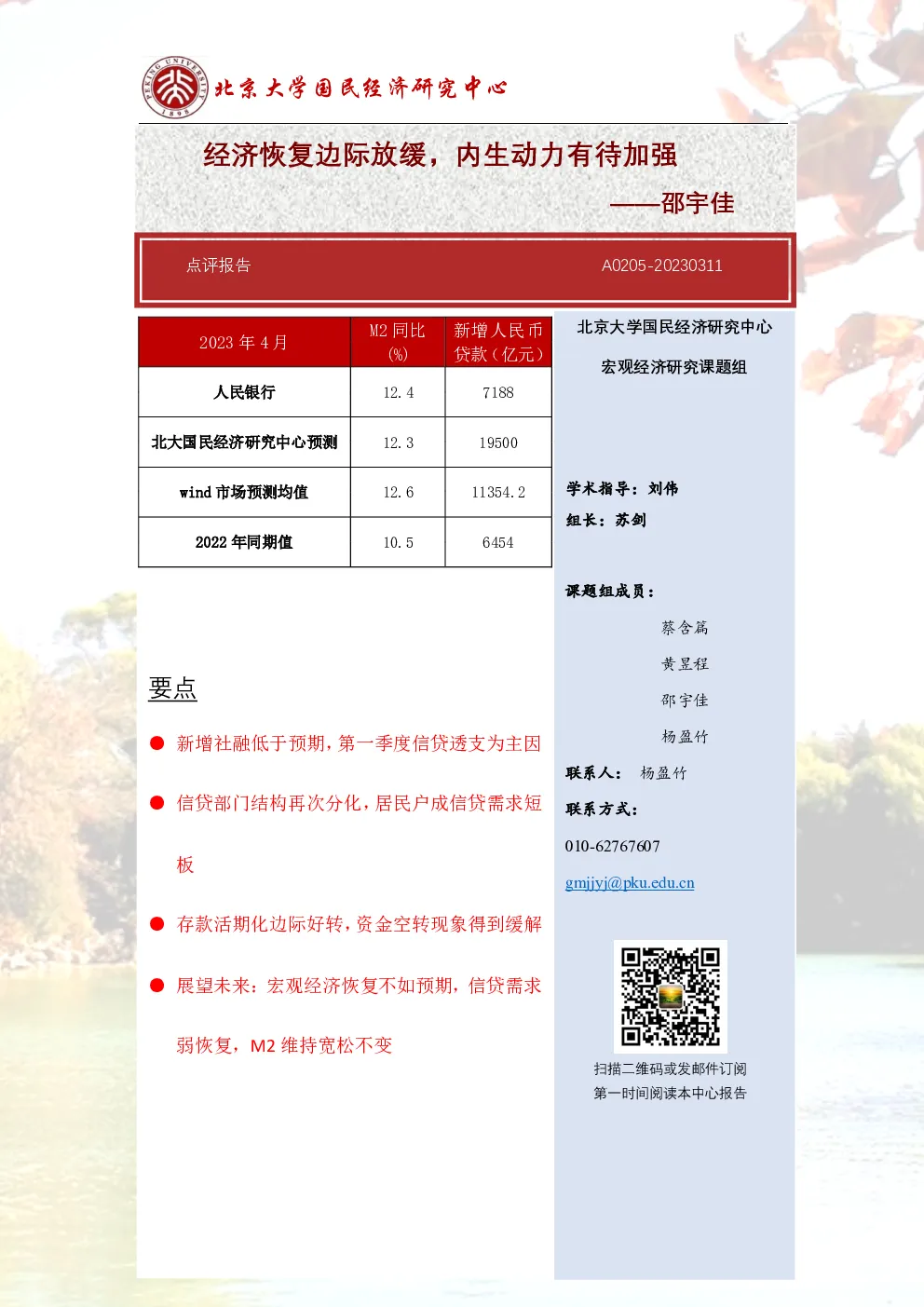Click the 新增人民币贷款（亿元）column header

(498, 342)
